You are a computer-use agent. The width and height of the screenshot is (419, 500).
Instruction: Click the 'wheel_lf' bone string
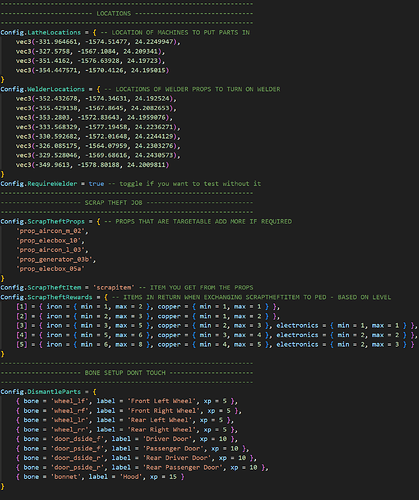(69, 401)
